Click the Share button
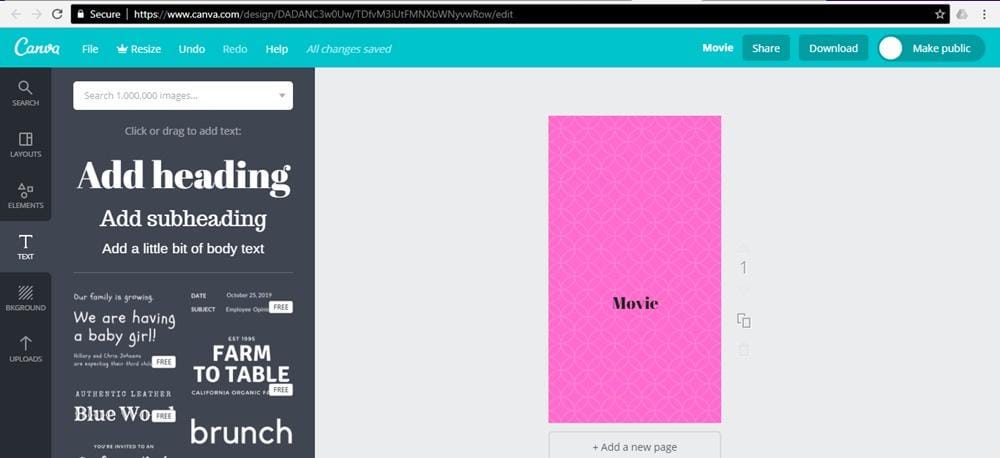The width and height of the screenshot is (1000, 458). coord(766,48)
